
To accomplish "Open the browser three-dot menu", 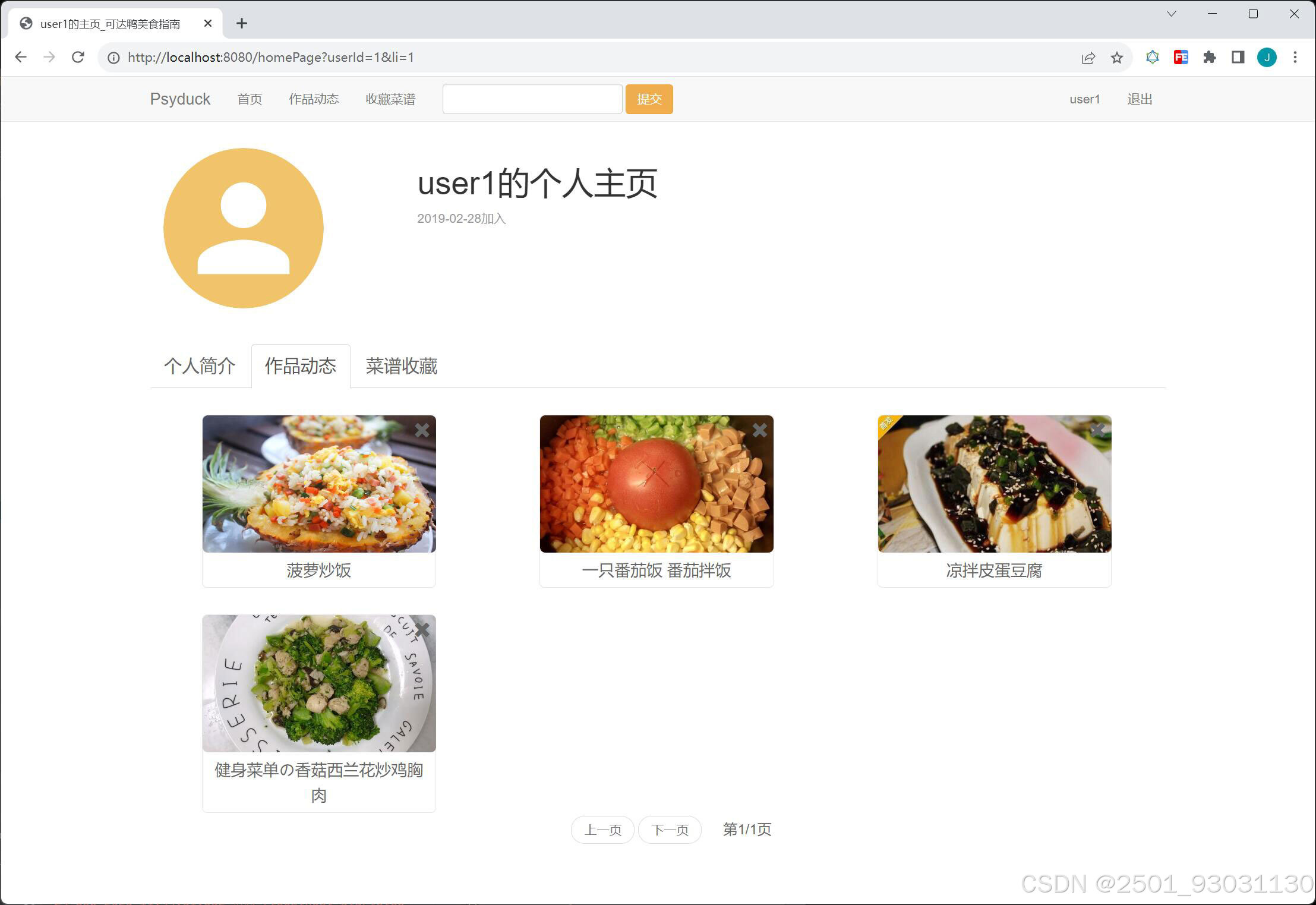I will 1296,57.
